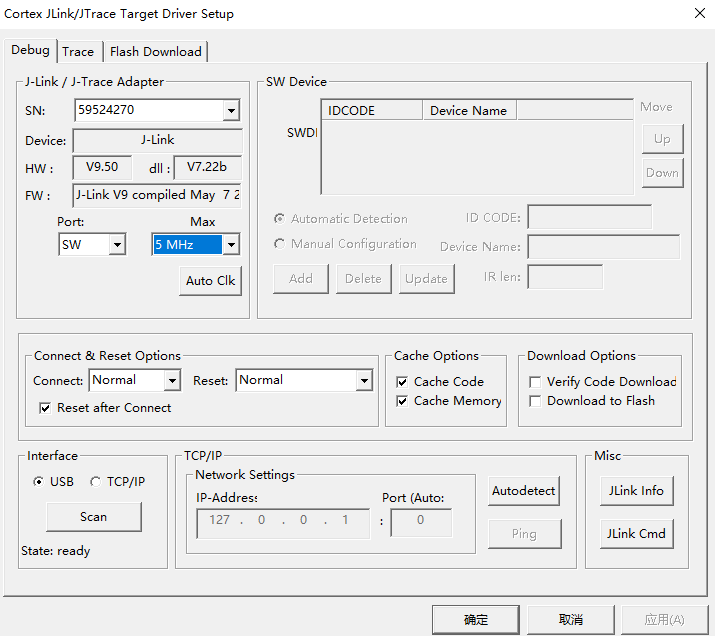The height and width of the screenshot is (636, 715).
Task: Open JLink Info
Action: click(x=637, y=491)
